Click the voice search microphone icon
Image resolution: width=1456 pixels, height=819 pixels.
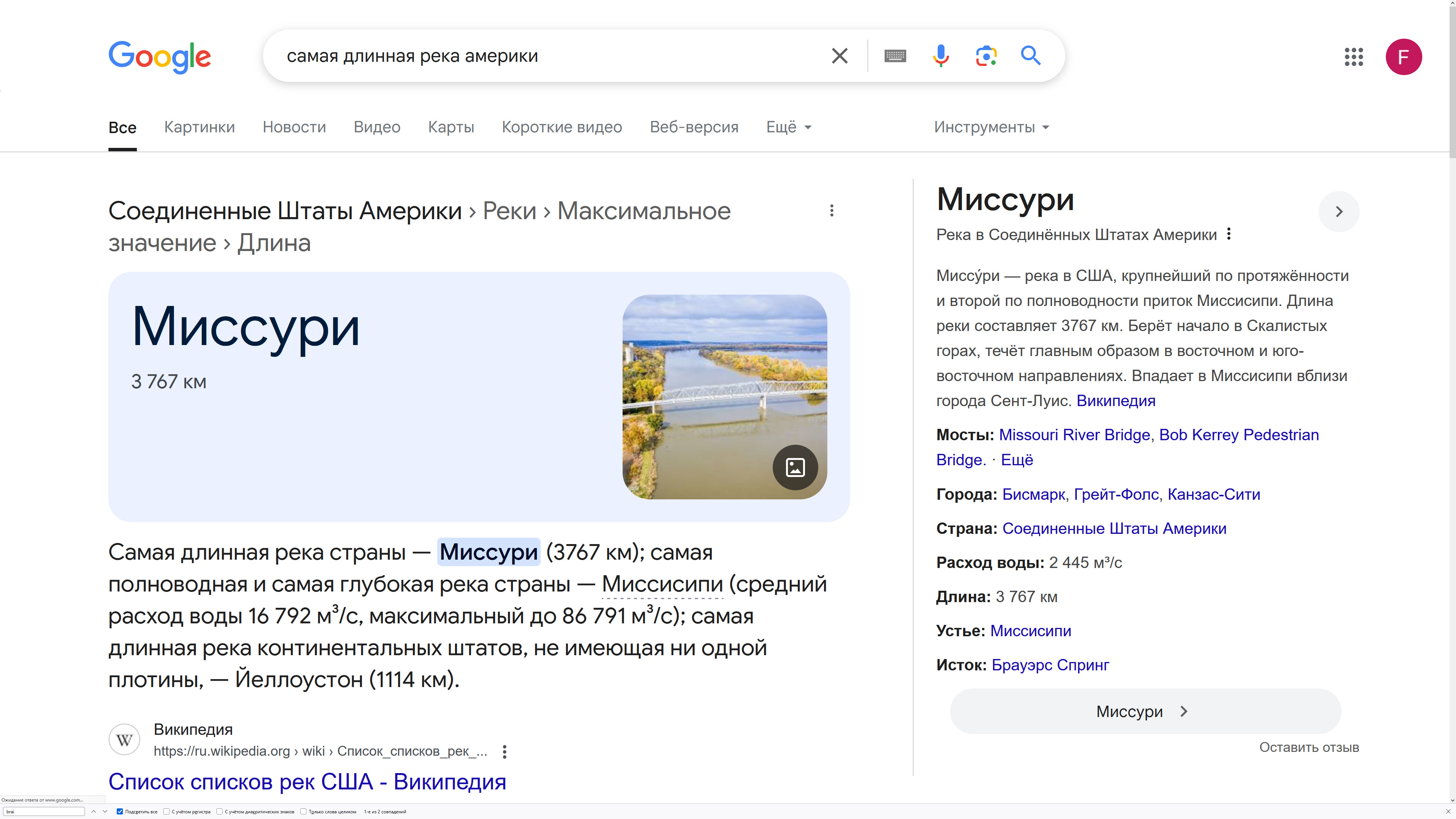(x=940, y=56)
